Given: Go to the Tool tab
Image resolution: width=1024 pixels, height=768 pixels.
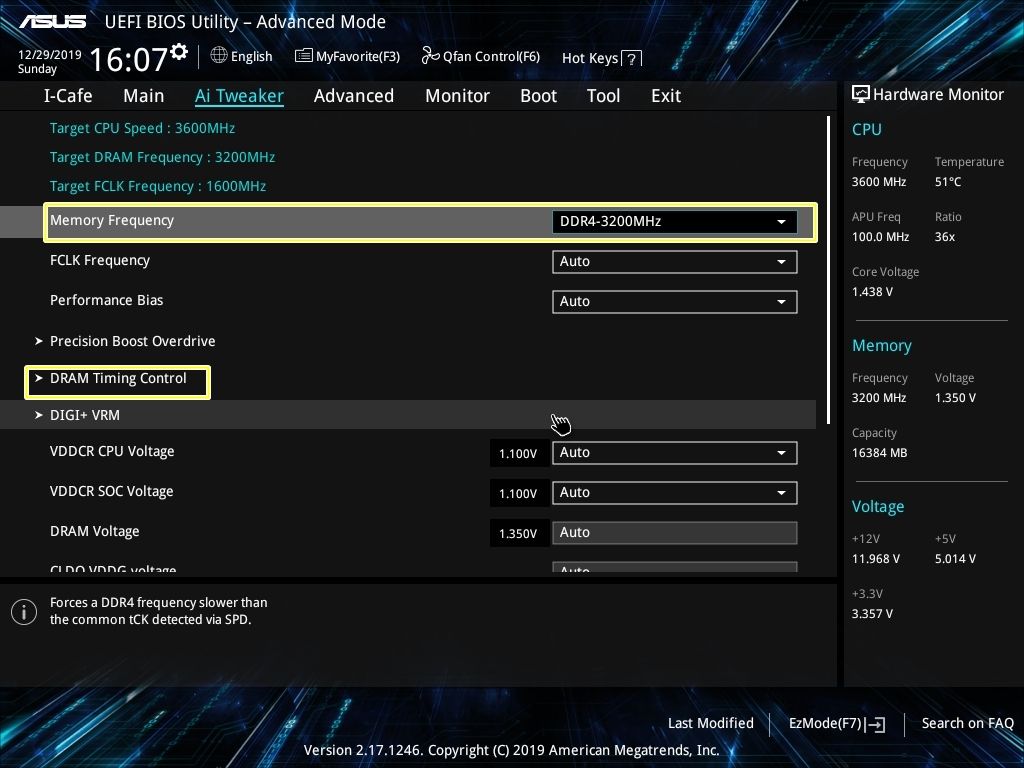Looking at the screenshot, I should pos(603,96).
